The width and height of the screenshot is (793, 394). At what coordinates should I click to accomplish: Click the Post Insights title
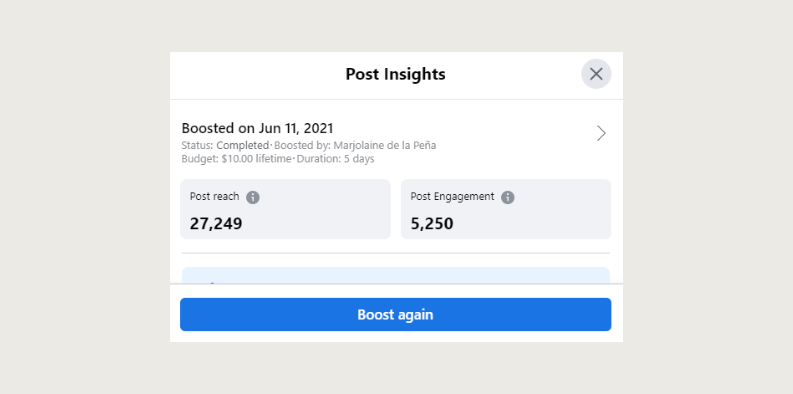pyautogui.click(x=395, y=74)
